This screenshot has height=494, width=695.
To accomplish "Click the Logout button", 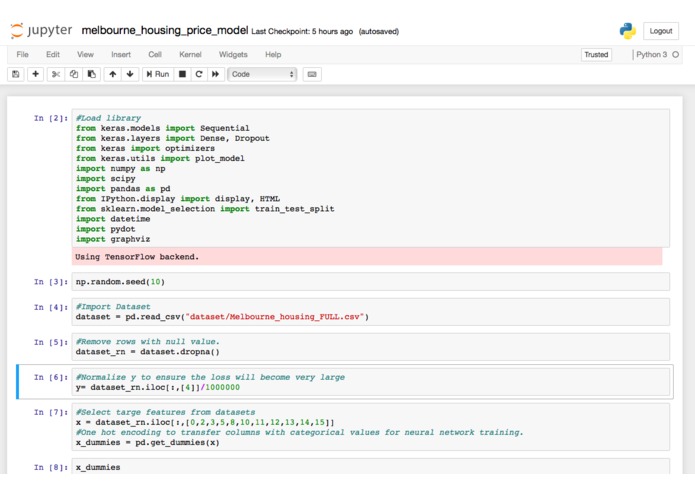I will pyautogui.click(x=661, y=31).
